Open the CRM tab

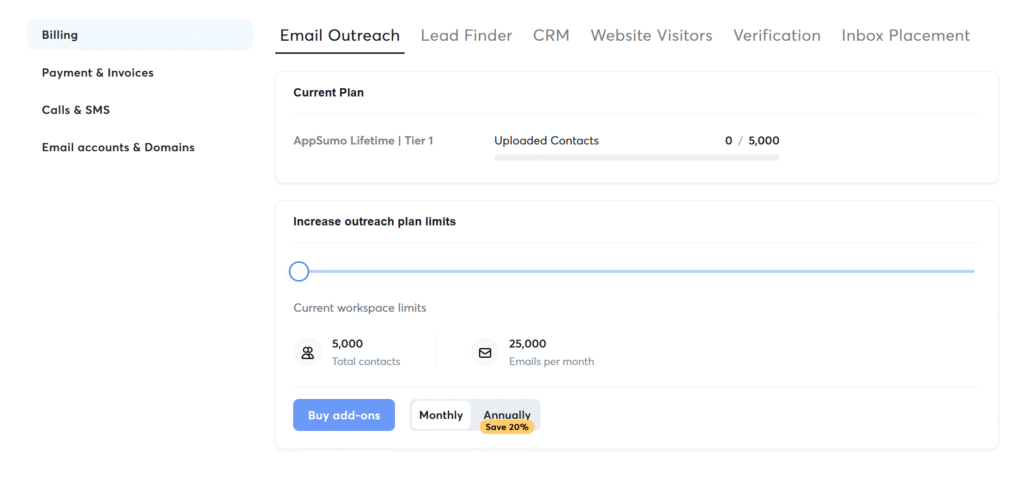551,35
